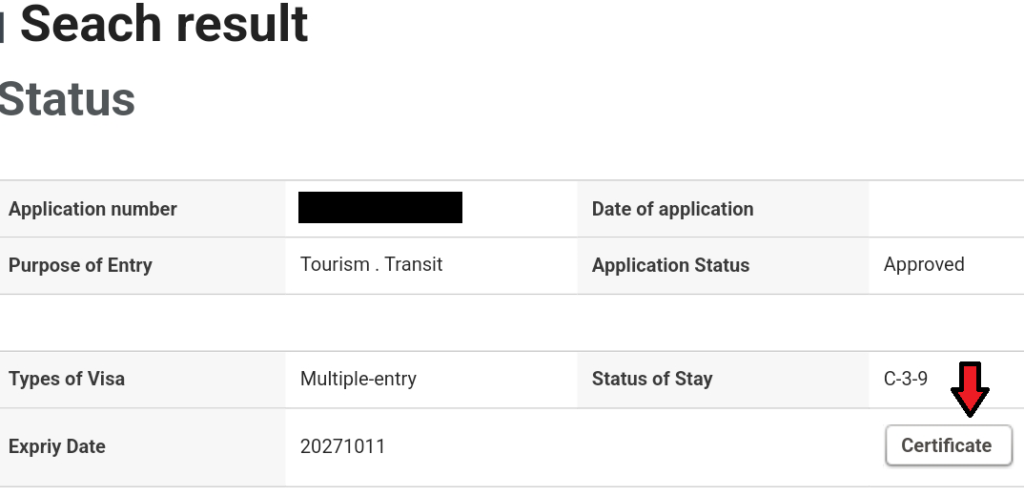This screenshot has width=1024, height=495.
Task: Select the Application number label
Action: point(93,209)
